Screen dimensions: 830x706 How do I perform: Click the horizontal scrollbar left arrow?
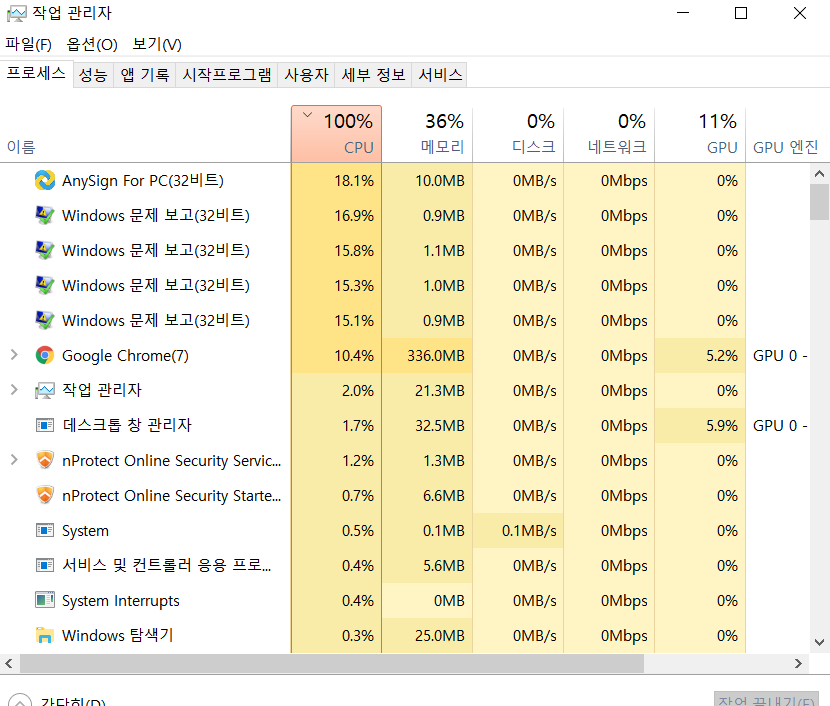click(x=9, y=663)
